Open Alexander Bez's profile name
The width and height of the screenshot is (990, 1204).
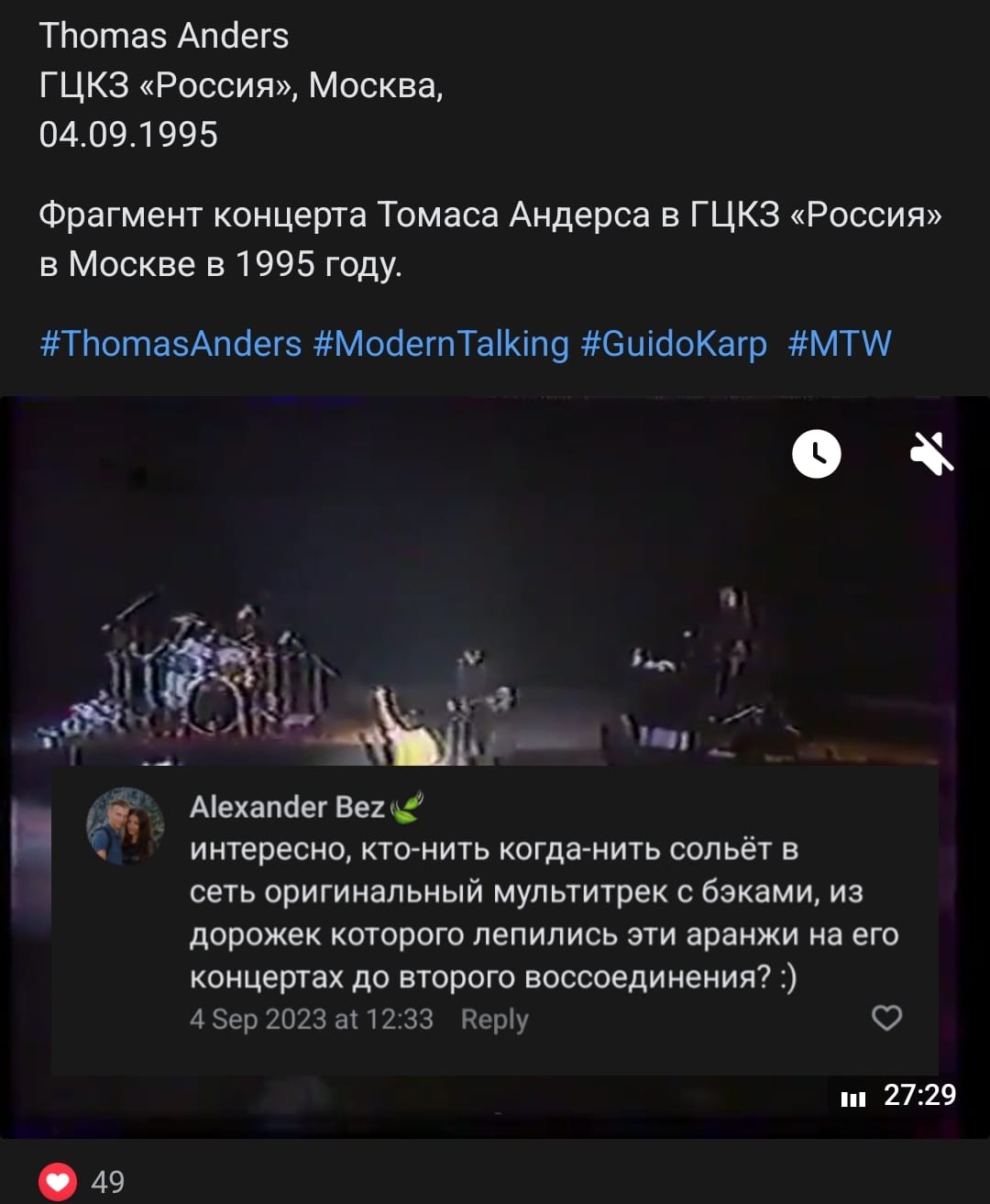click(287, 807)
